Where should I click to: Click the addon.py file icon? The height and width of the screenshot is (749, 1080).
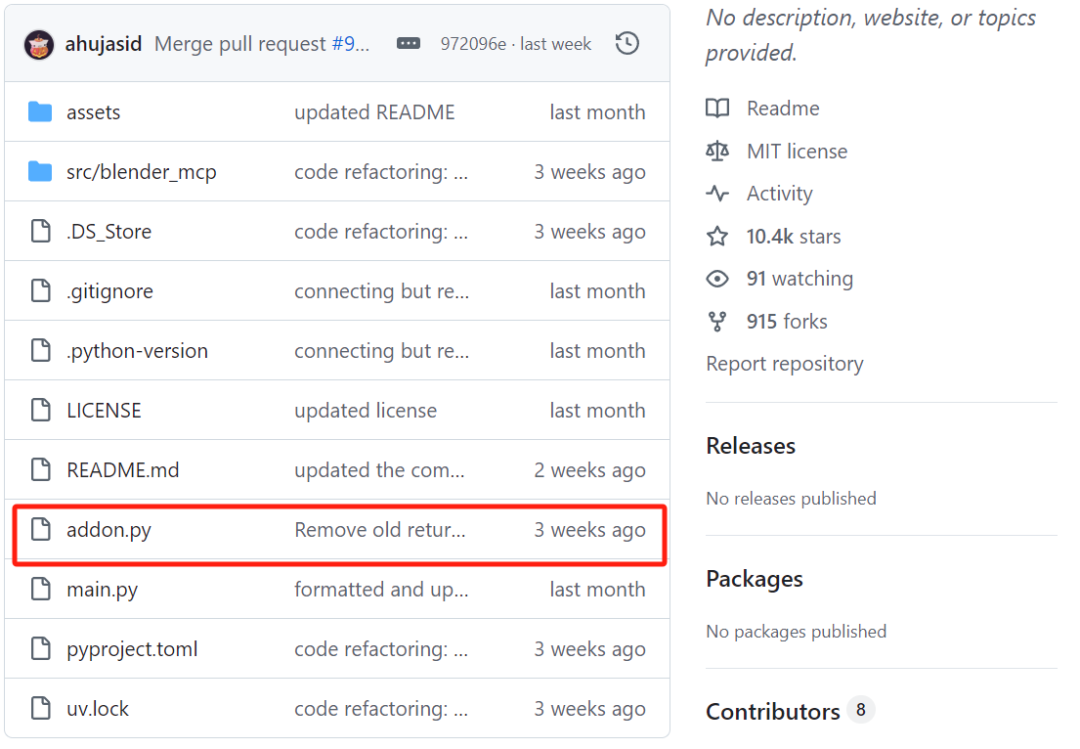tap(40, 530)
